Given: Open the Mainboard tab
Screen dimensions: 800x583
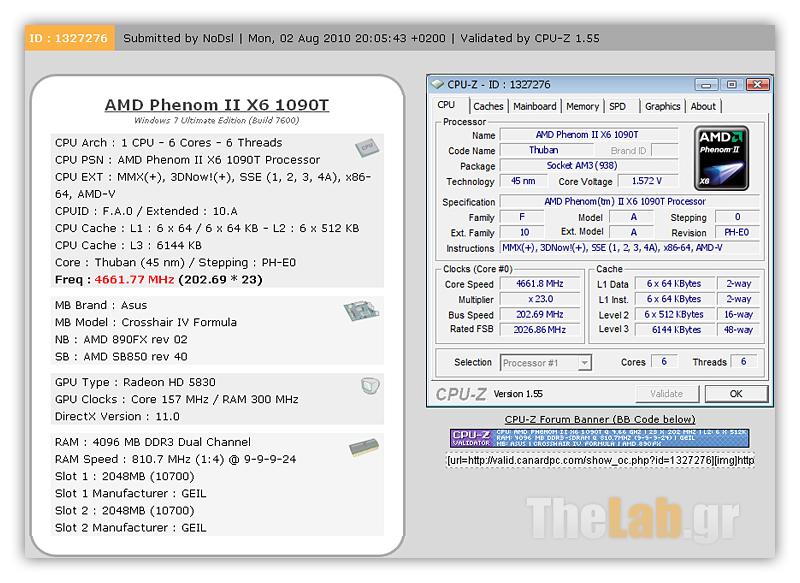Looking at the screenshot, I should (535, 106).
